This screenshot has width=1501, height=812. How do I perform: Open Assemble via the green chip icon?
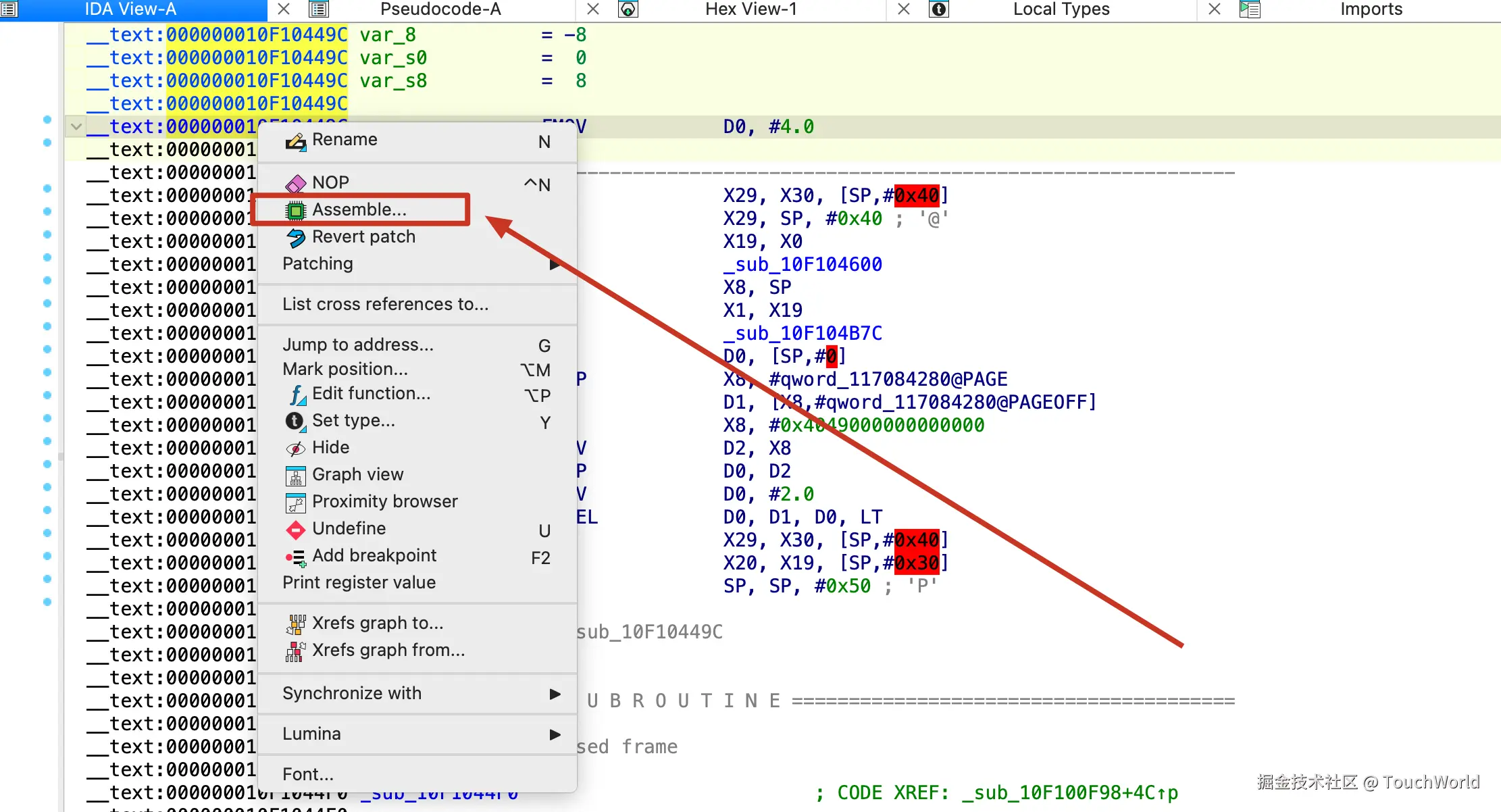coord(295,210)
